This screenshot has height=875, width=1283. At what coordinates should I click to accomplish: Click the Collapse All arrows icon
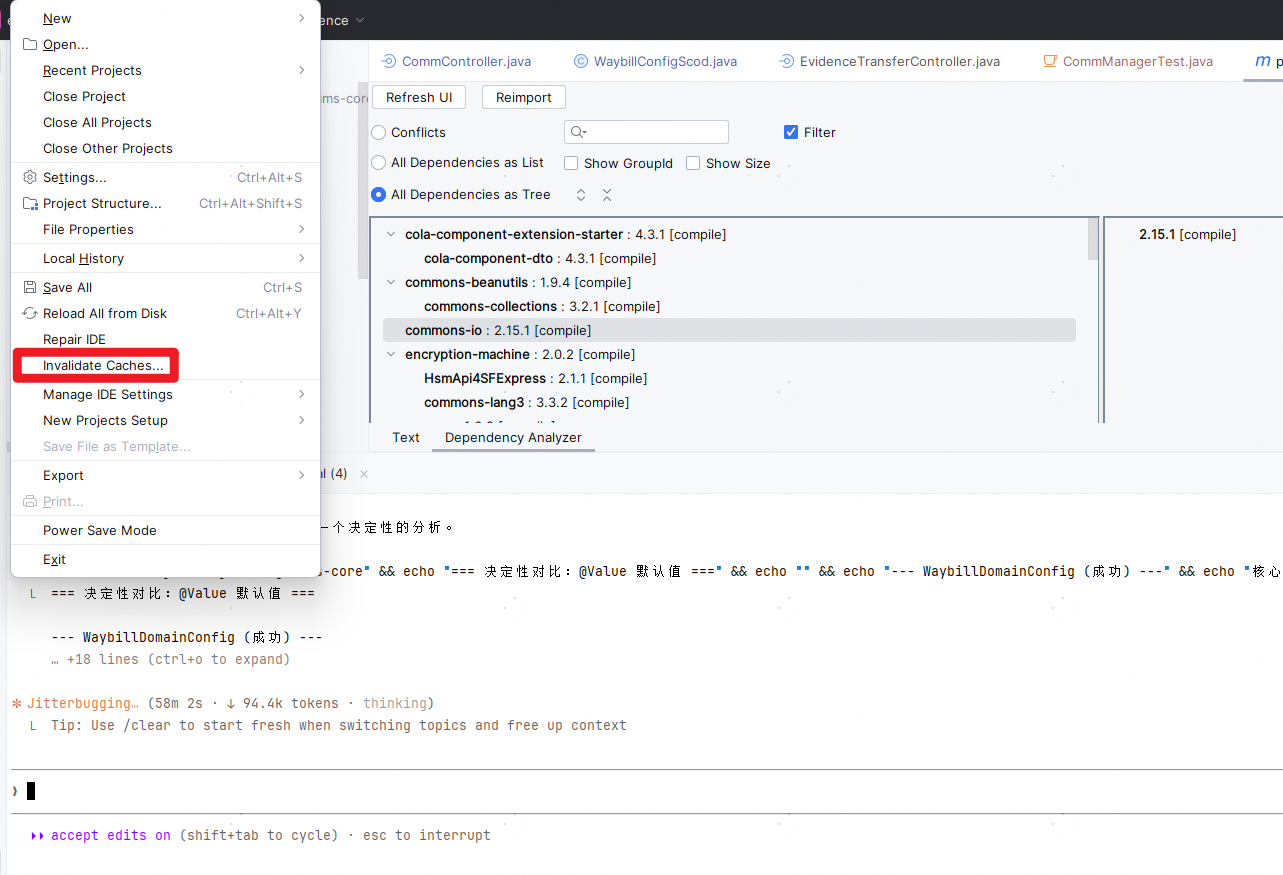[607, 195]
